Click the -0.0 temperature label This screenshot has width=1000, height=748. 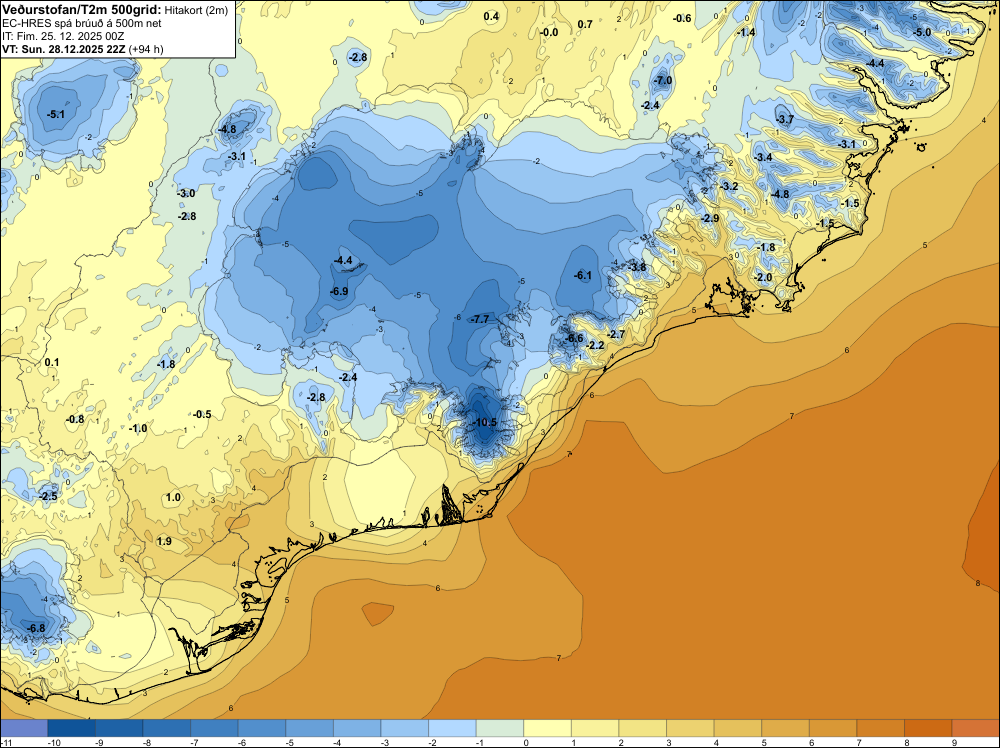[548, 33]
